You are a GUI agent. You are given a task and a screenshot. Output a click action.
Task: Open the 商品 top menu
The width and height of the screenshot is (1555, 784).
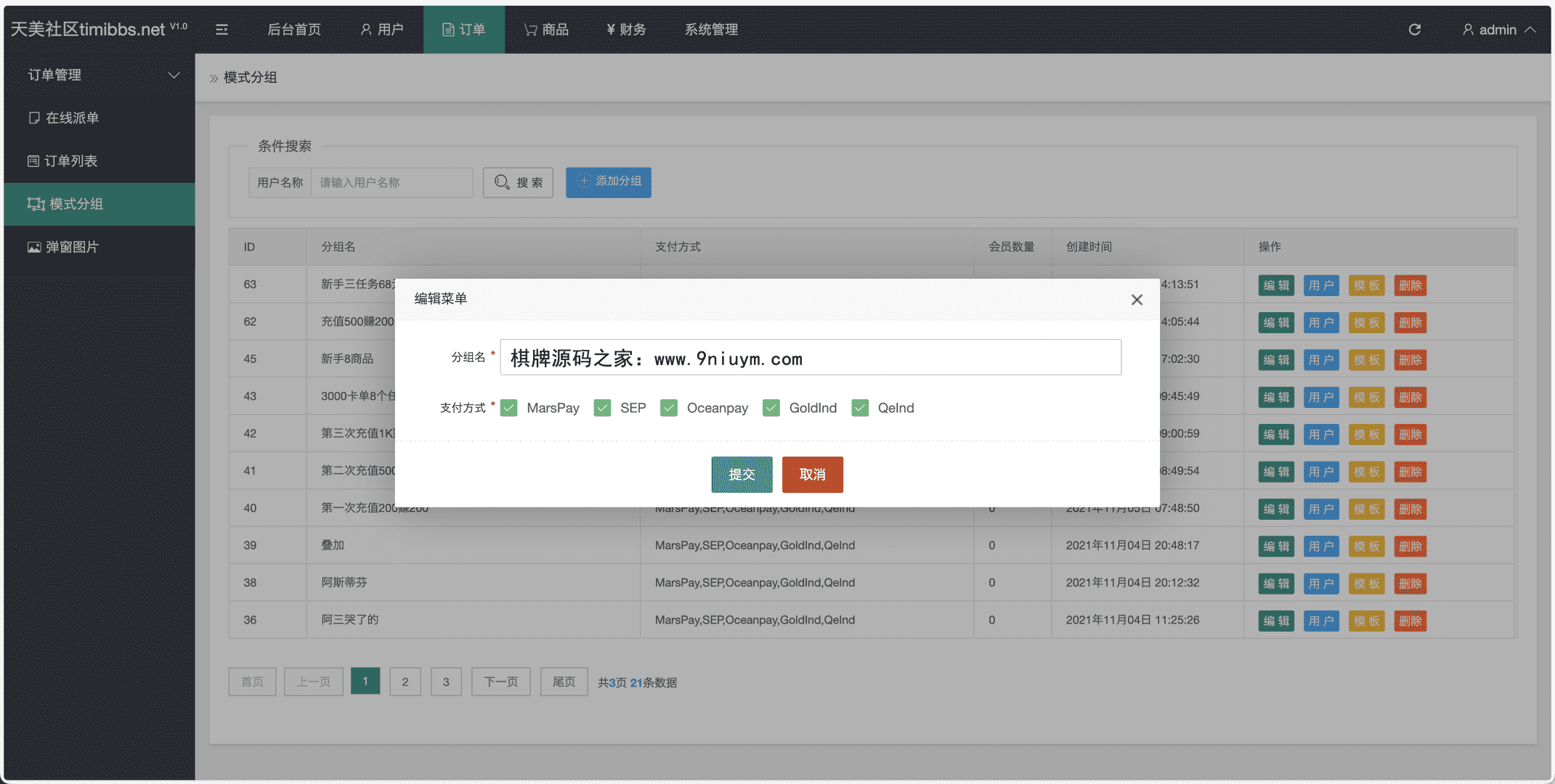pos(546,30)
